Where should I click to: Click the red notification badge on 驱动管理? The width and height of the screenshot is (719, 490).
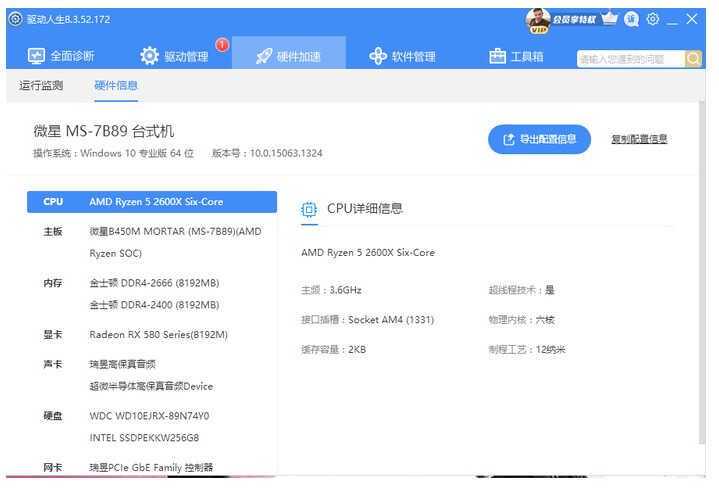pos(222,44)
